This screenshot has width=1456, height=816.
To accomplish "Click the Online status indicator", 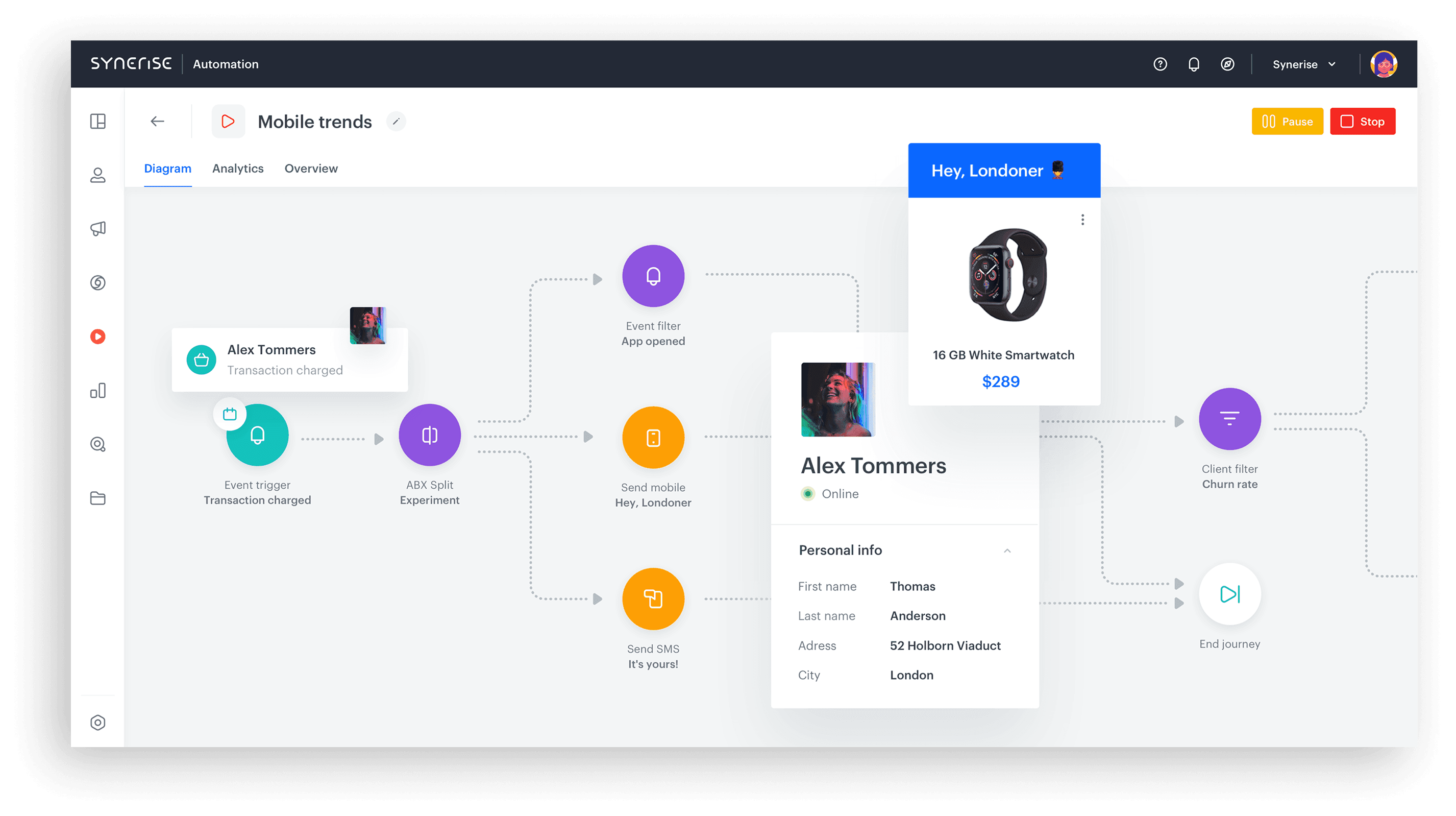I will [808, 494].
